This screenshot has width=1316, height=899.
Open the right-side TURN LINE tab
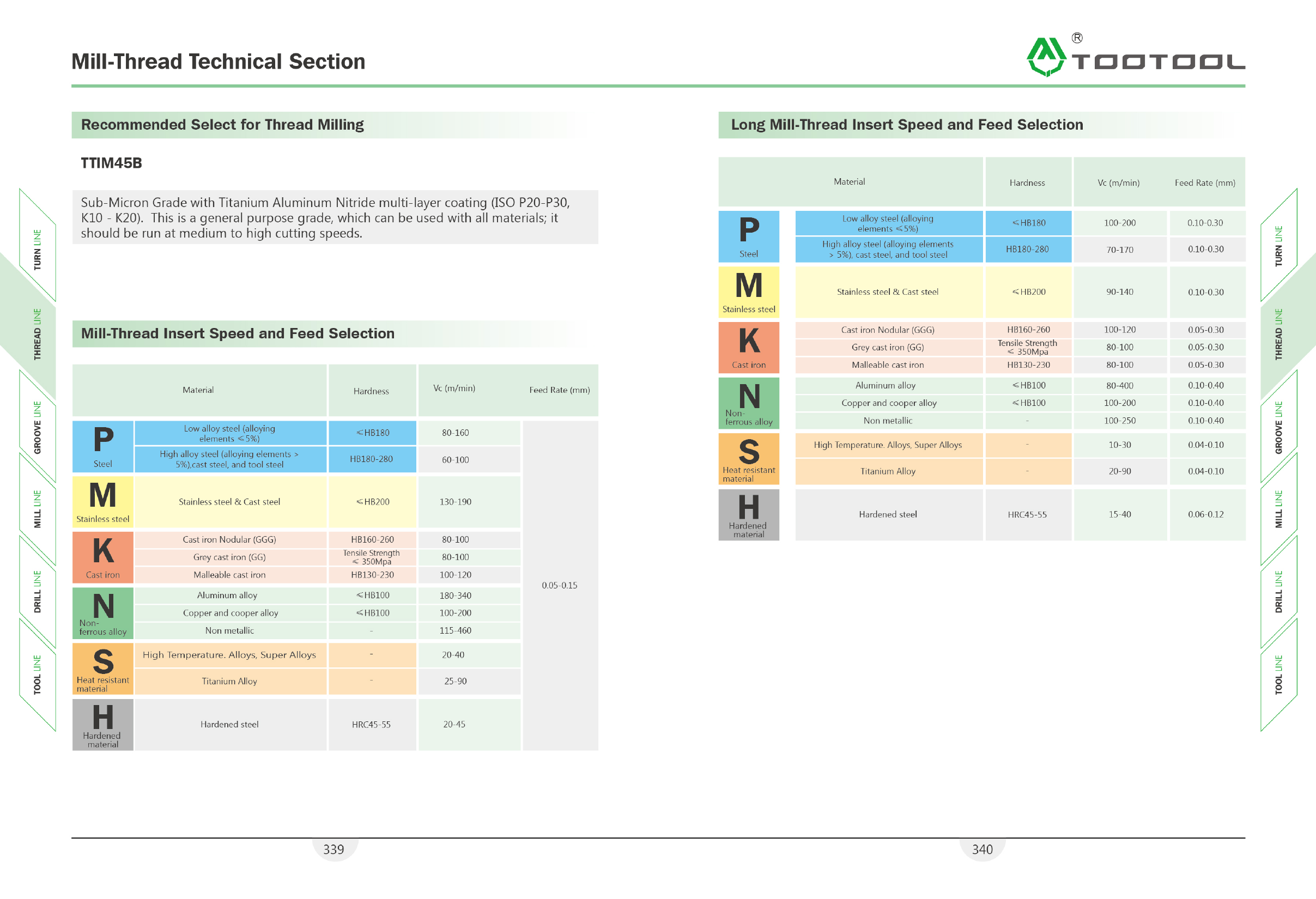tap(1278, 246)
